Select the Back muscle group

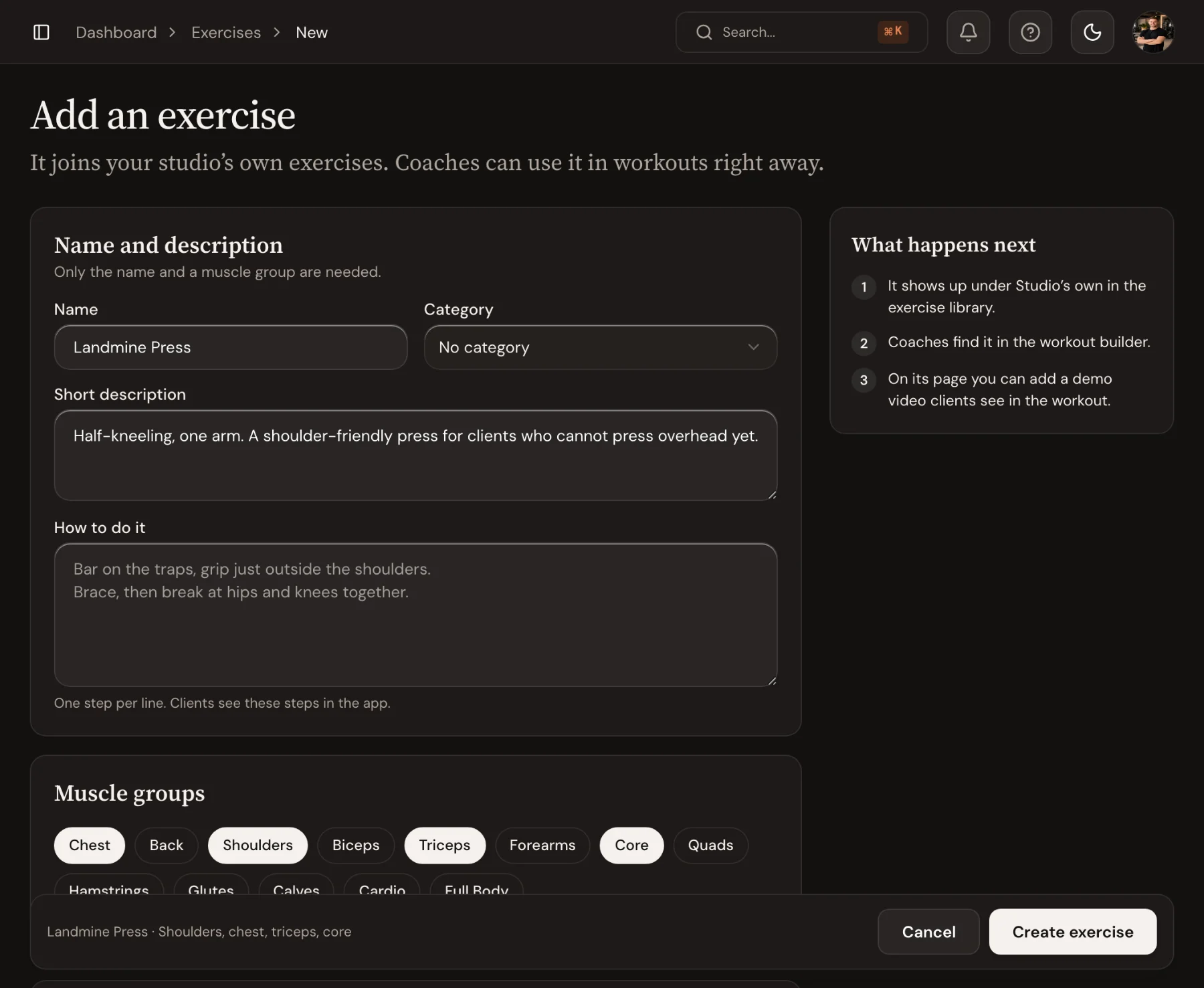(x=167, y=846)
